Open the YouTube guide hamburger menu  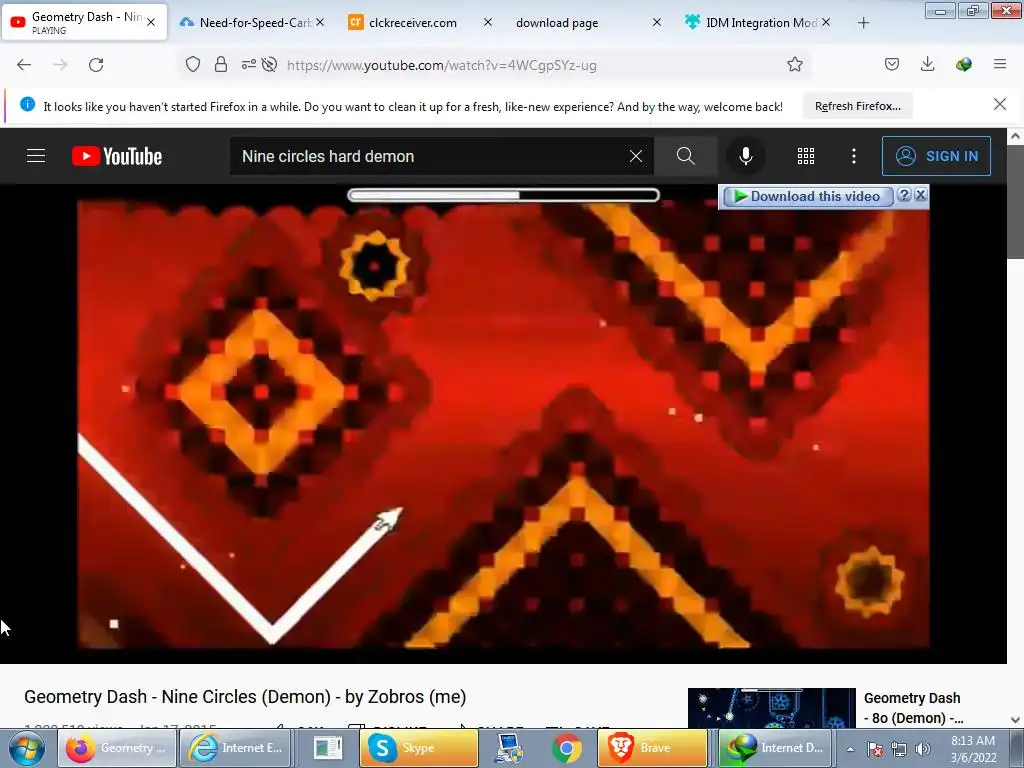pyautogui.click(x=36, y=156)
